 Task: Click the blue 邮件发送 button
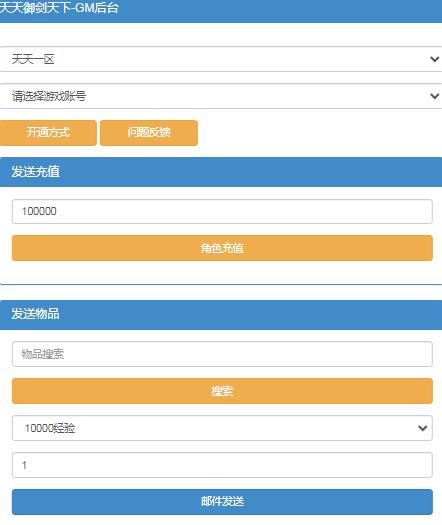coord(222,502)
